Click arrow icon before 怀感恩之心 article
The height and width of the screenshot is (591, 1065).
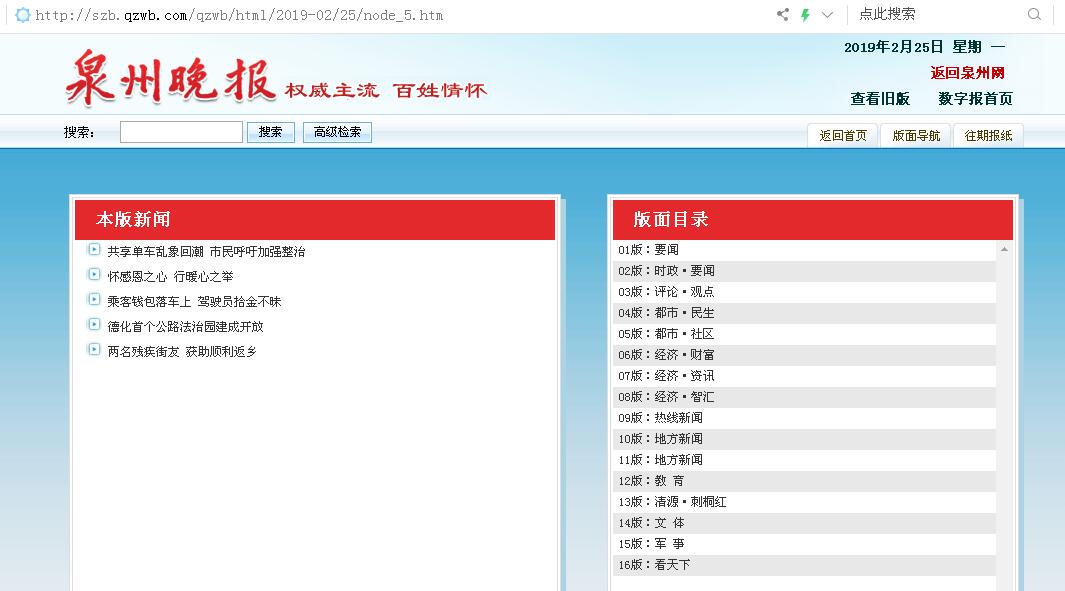click(94, 275)
